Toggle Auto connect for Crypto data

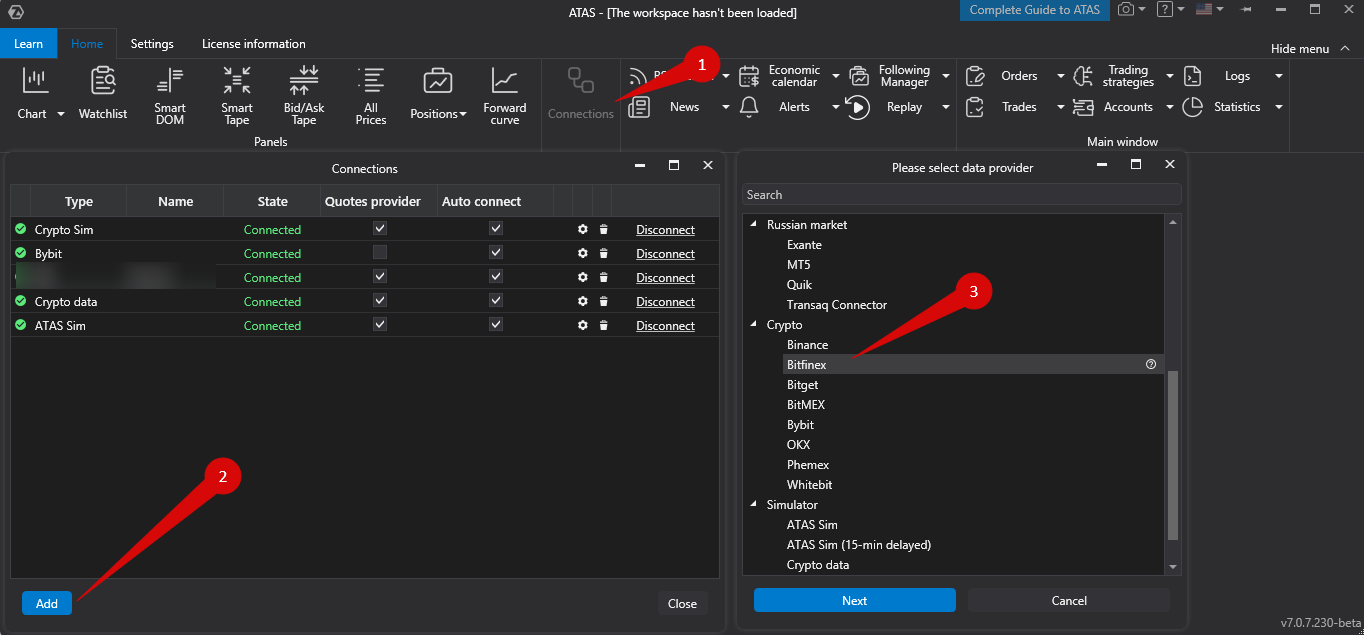click(496, 300)
